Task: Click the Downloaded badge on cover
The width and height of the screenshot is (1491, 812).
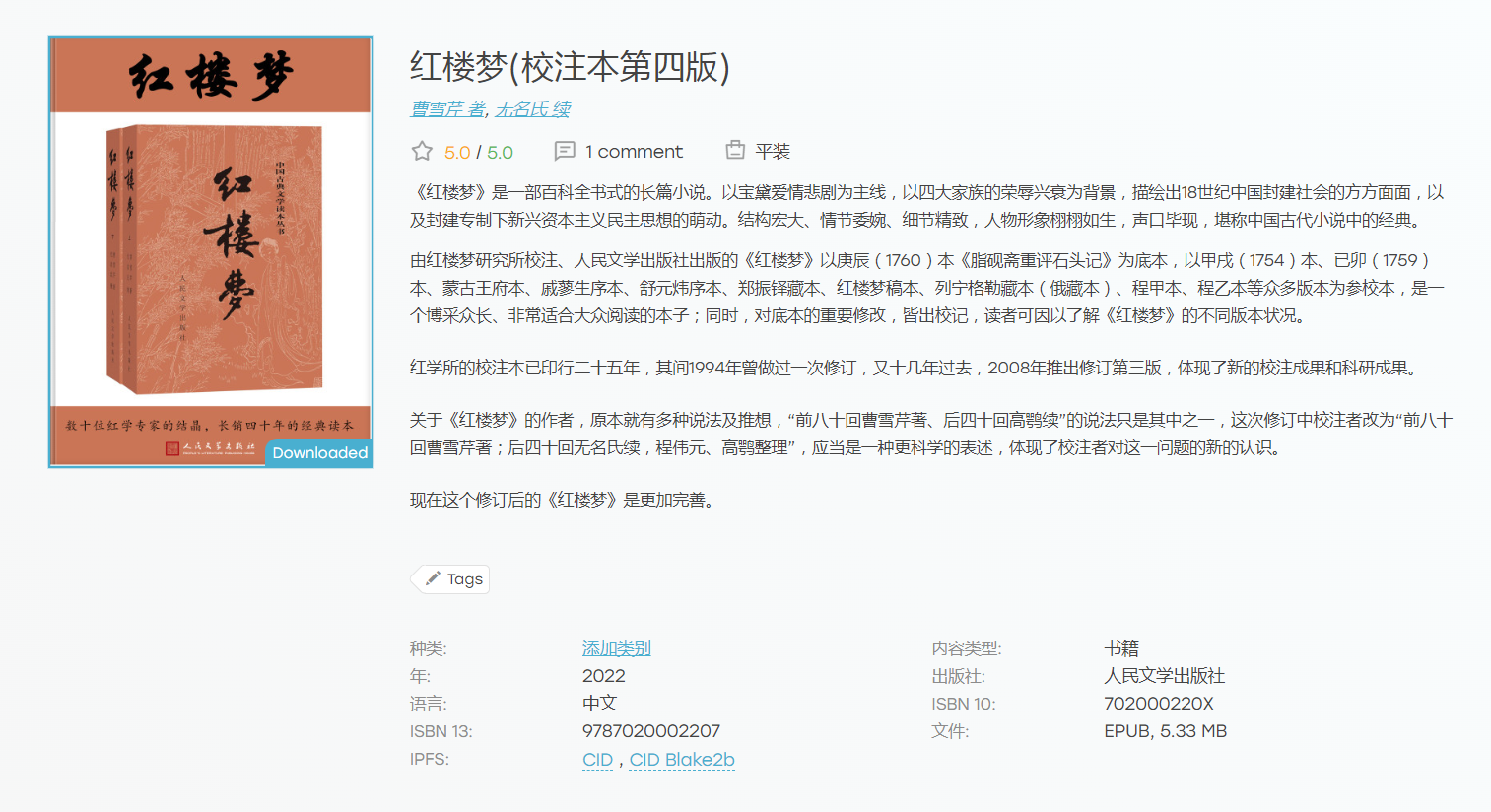Action: point(319,452)
